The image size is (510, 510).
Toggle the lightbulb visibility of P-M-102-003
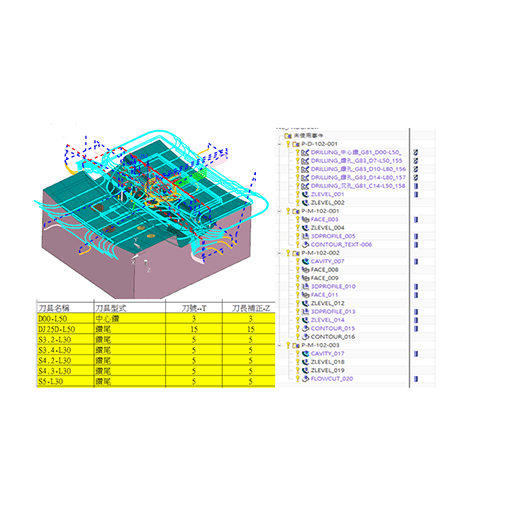(288, 345)
